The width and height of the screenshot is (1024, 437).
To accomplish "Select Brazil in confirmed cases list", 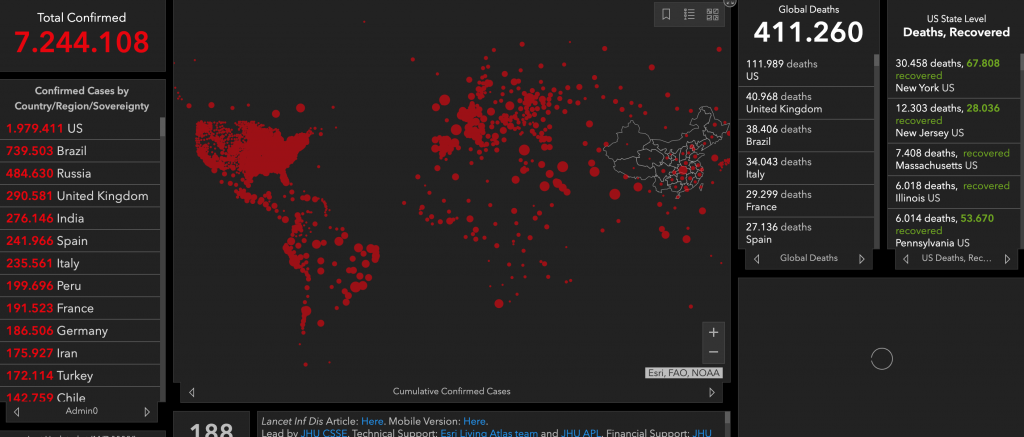I will (x=60, y=150).
